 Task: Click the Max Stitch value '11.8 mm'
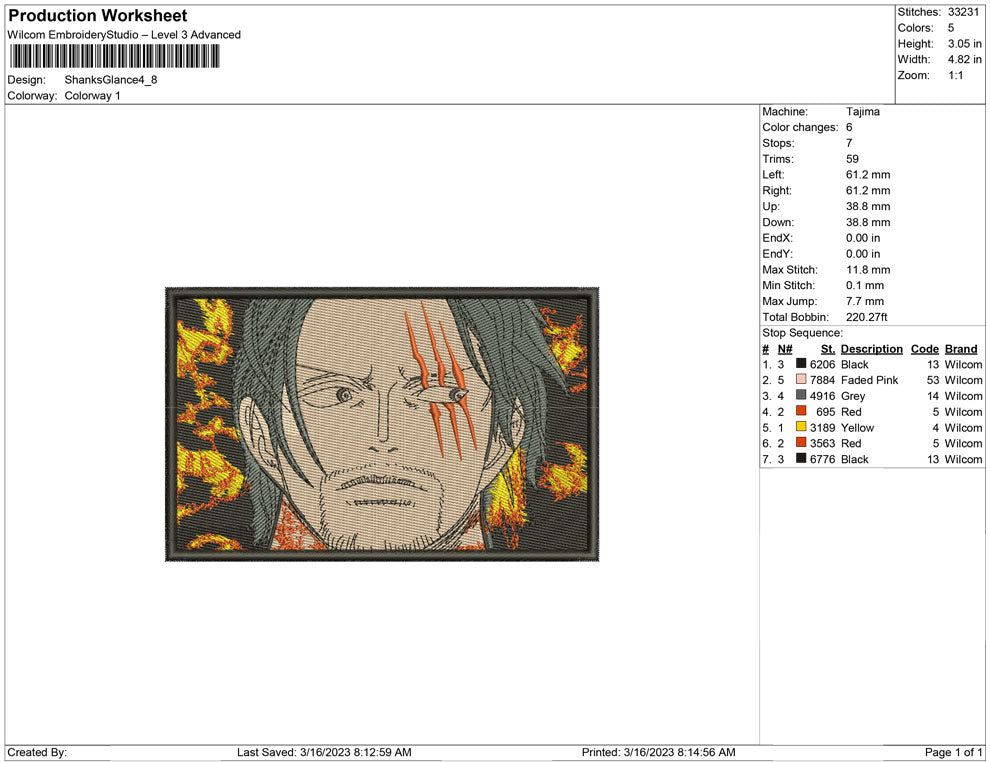(x=868, y=270)
